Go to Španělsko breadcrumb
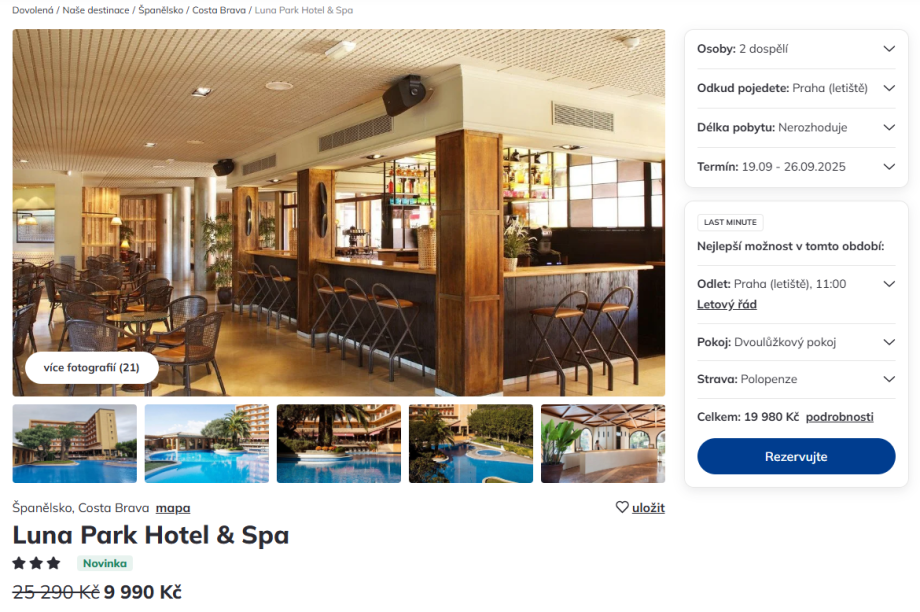This screenshot has width=920, height=612. [x=161, y=10]
